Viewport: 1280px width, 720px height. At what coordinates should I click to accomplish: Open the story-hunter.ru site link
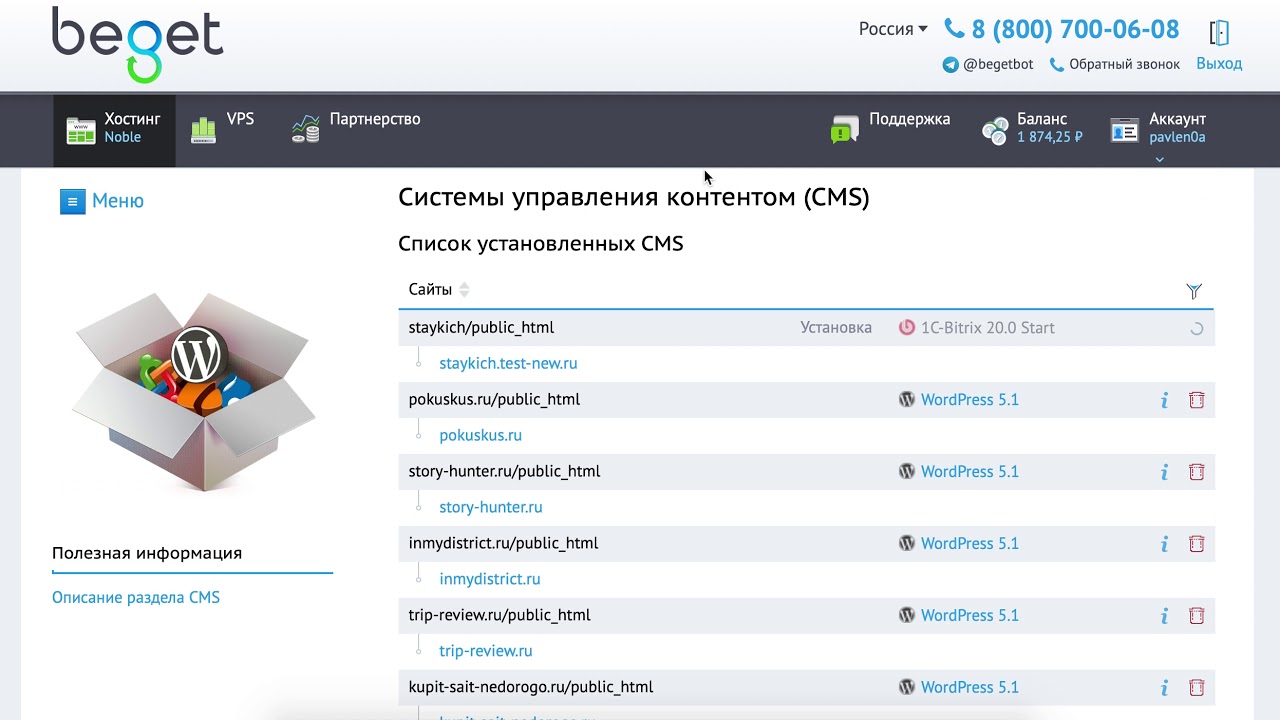491,507
